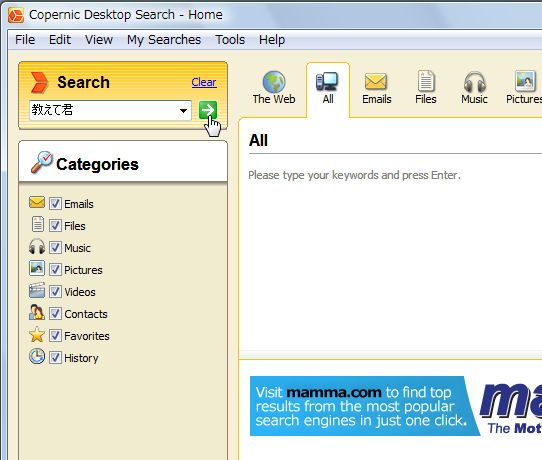Click the mamma.com banner advertisement

396,406
